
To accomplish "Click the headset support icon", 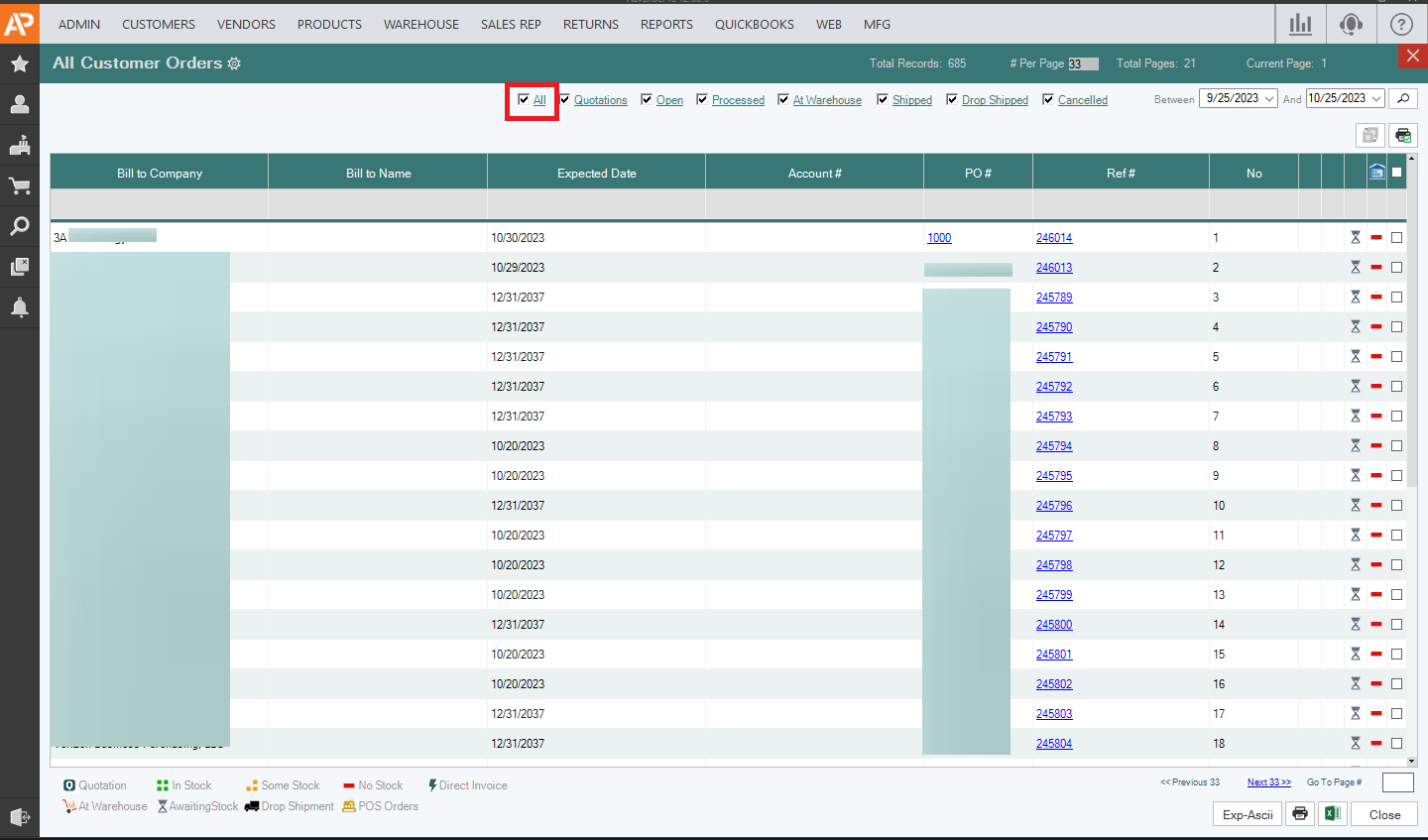I will coord(1351,24).
